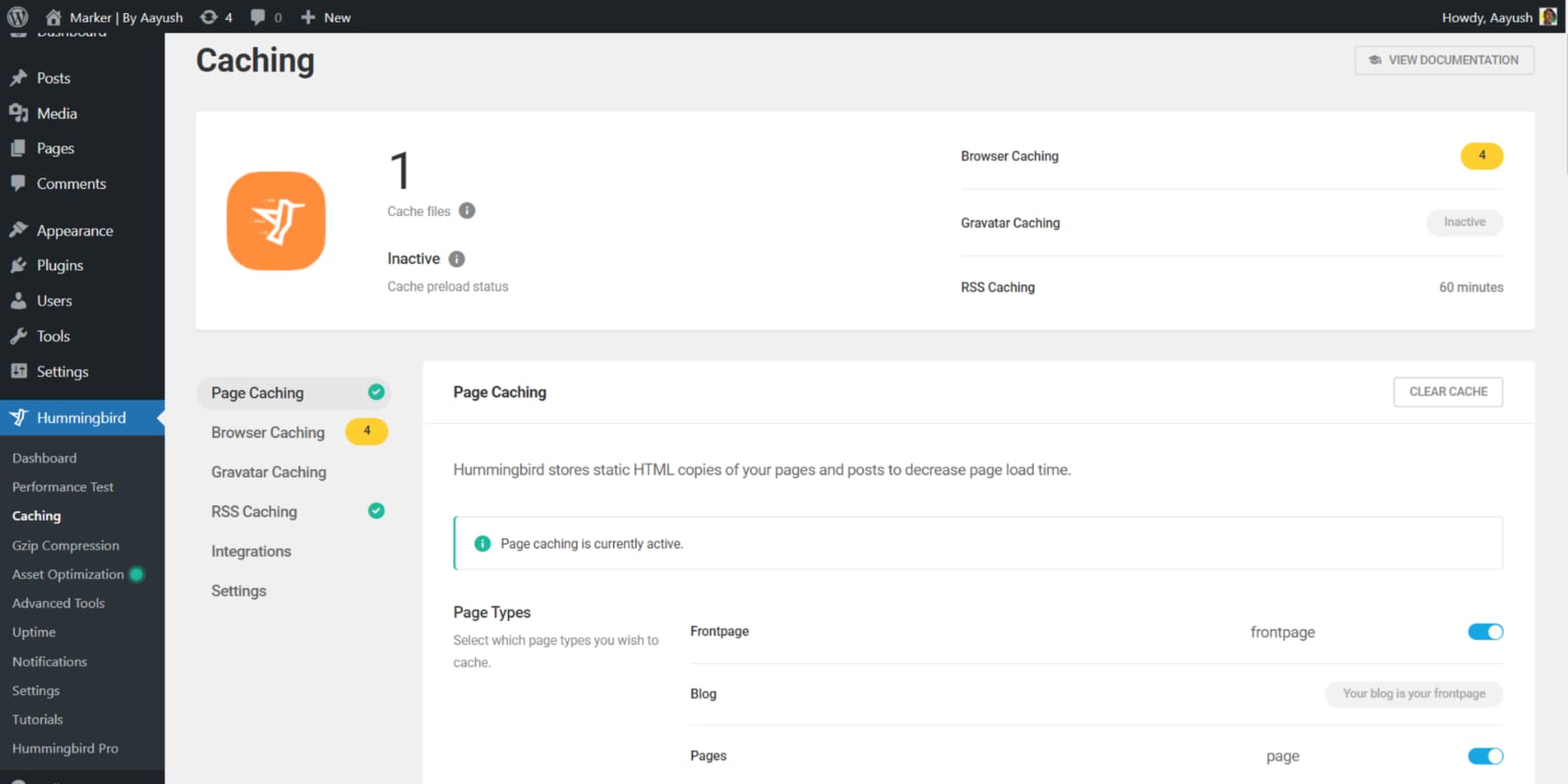Screen dimensions: 1568x784
Task: Select the Media library icon
Action: pyautogui.click(x=19, y=112)
